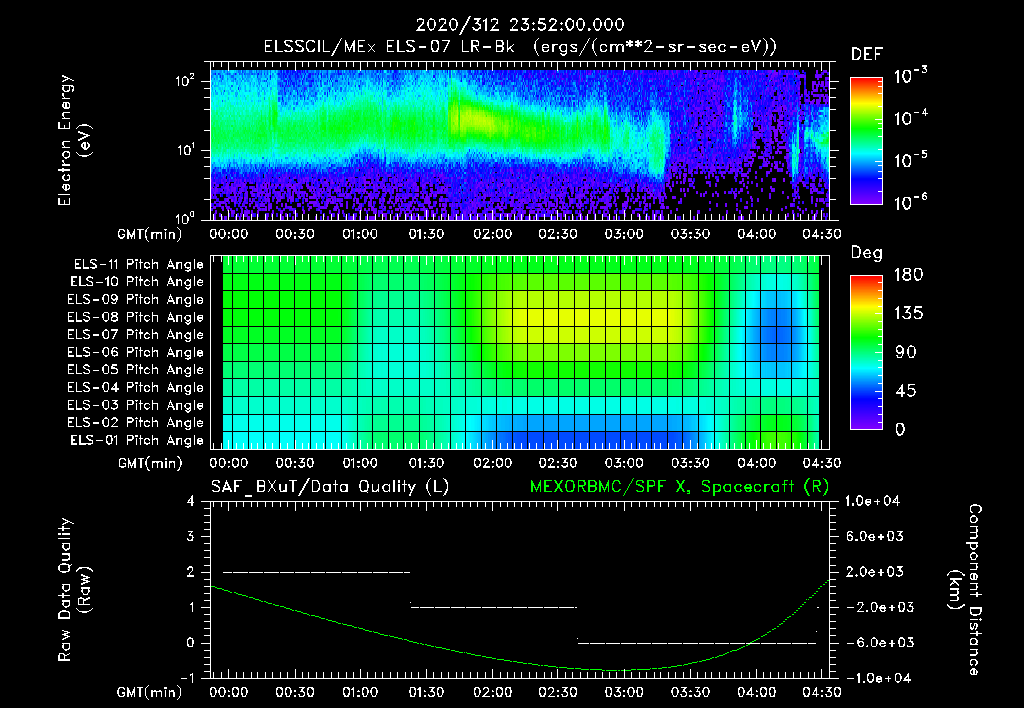Click the SAF_BXuT/Data Quality (L) legend
Viewport: 1024px width, 708px height.
click(330, 487)
